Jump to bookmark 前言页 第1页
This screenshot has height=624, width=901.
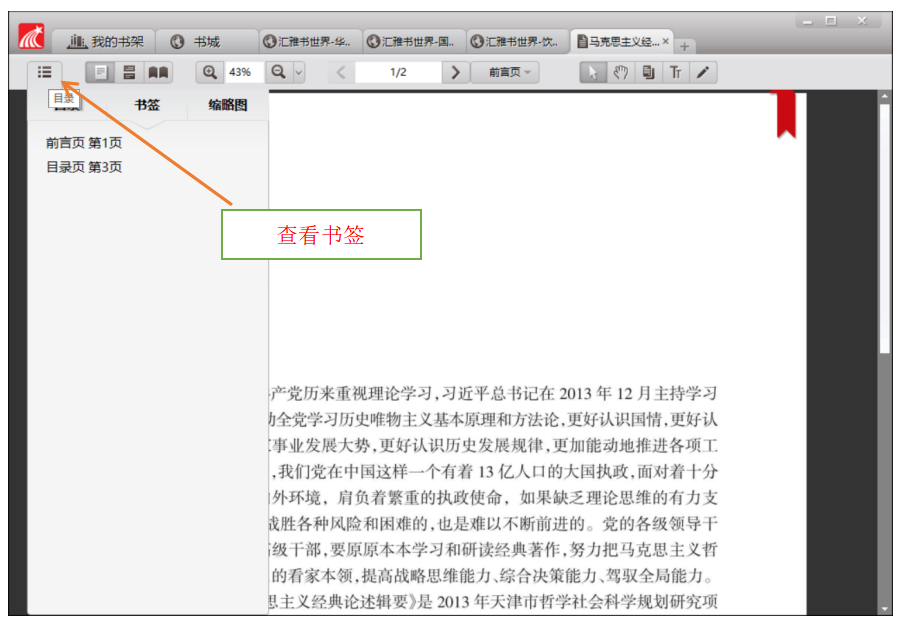click(x=84, y=143)
